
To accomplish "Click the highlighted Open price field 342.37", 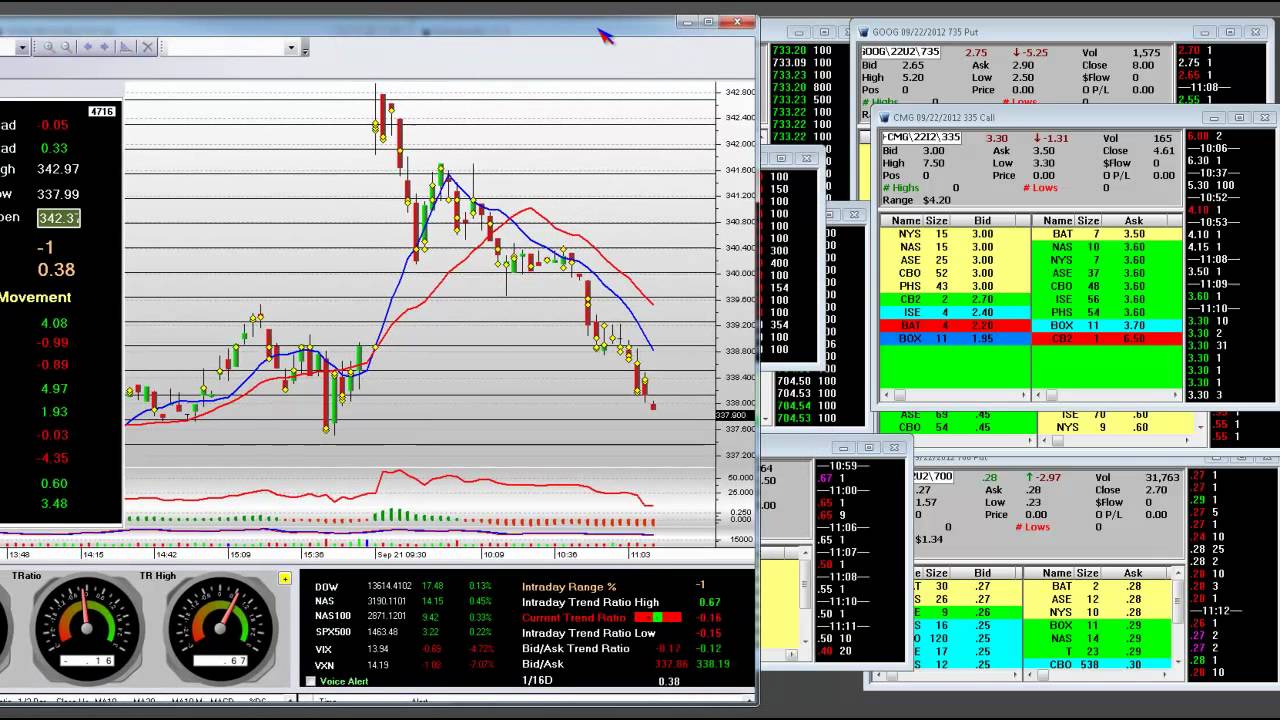I will point(59,218).
